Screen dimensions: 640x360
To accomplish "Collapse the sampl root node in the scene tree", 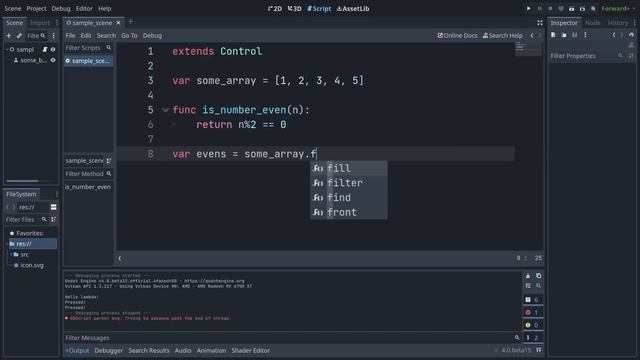I will point(7,49).
